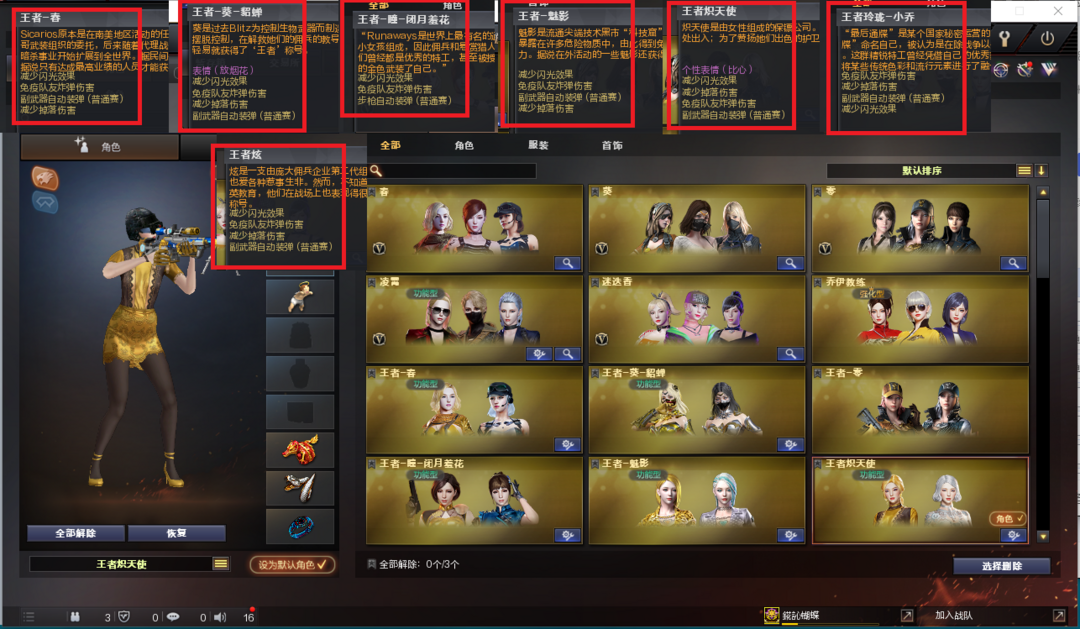Click the magnifier icon on 春 card
The width and height of the screenshot is (1080, 629).
[567, 263]
